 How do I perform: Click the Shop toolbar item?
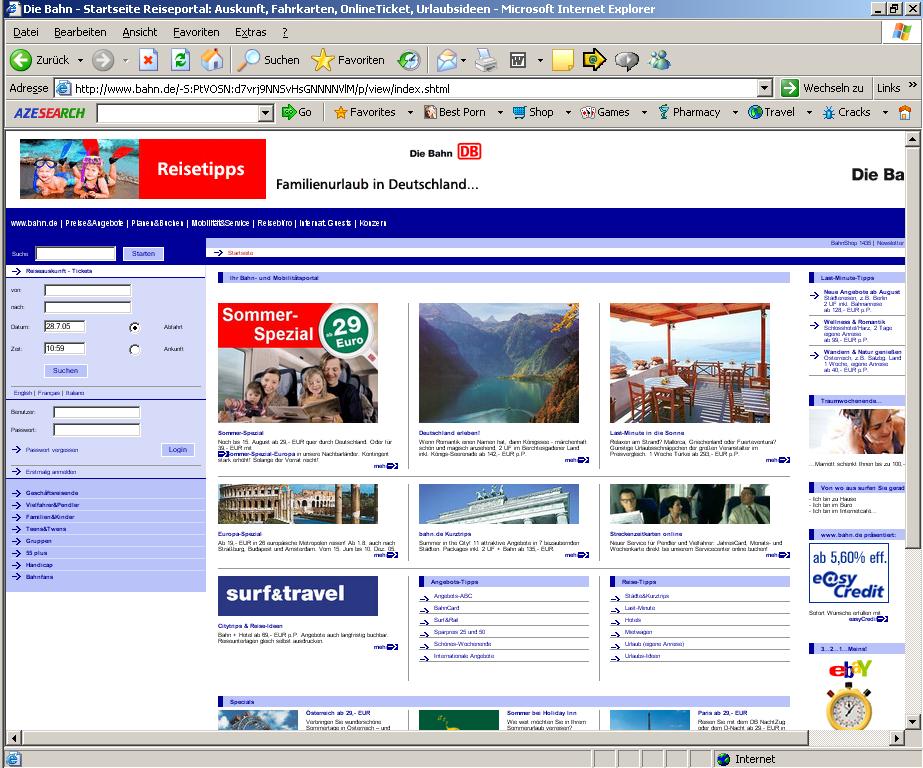[533, 112]
